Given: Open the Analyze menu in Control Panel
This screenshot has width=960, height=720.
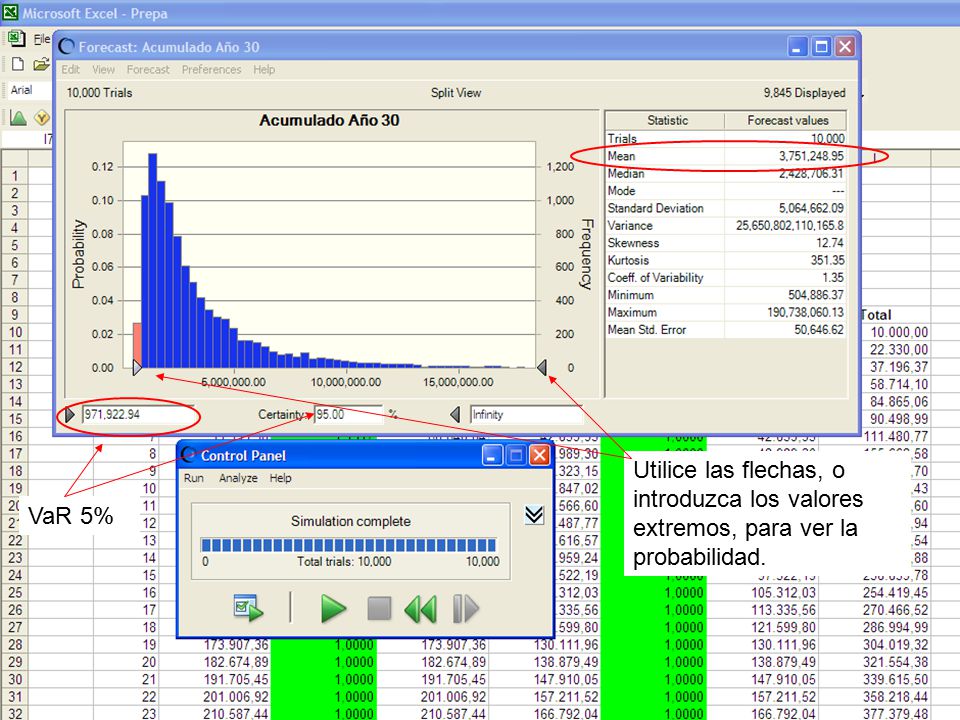Looking at the screenshot, I should coord(238,478).
